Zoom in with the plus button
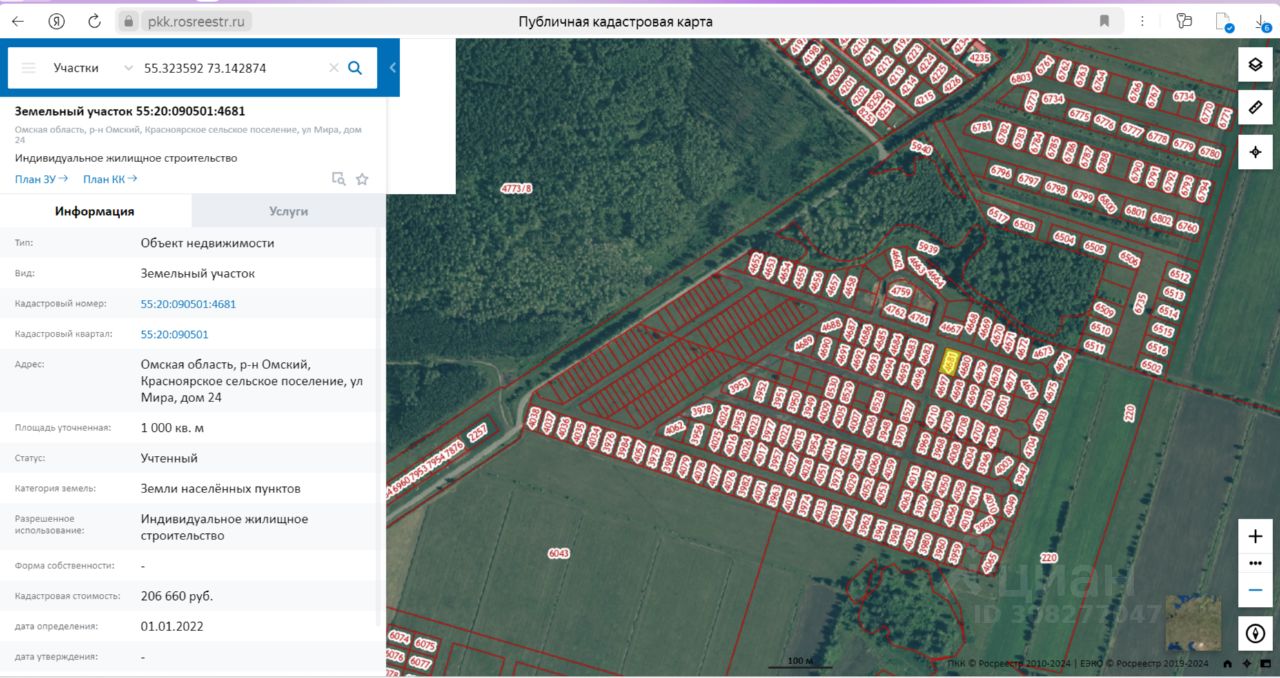The width and height of the screenshot is (1280, 678). point(1255,536)
